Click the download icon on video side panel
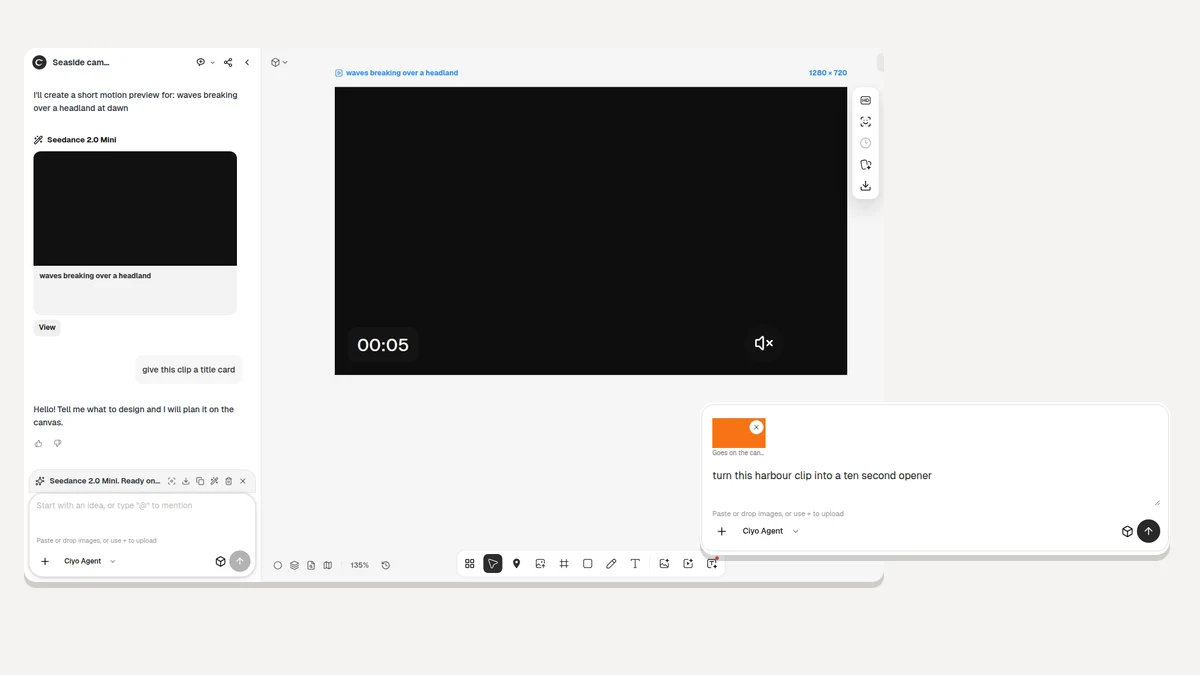 tap(866, 186)
